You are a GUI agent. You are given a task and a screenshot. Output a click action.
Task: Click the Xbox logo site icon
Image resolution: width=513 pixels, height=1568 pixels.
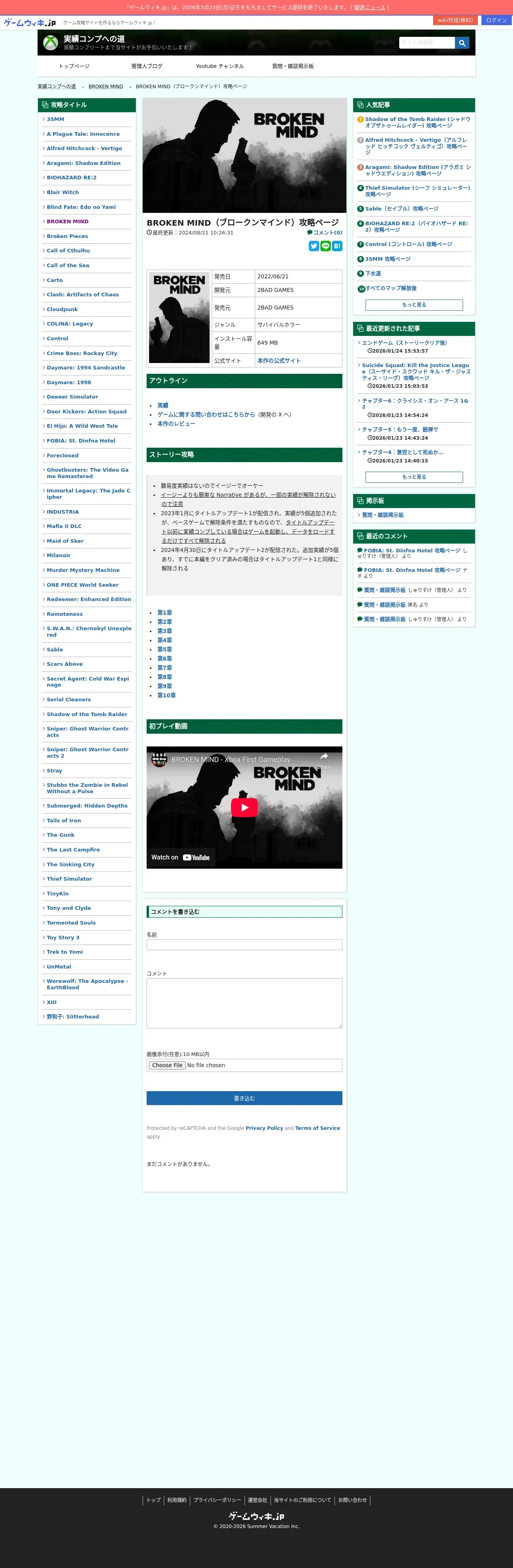coord(51,43)
